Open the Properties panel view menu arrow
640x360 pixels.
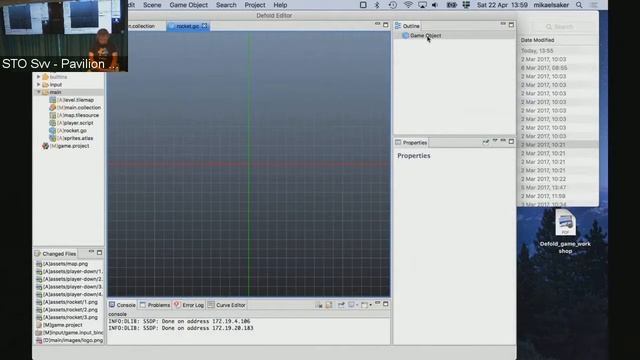(x=495, y=141)
